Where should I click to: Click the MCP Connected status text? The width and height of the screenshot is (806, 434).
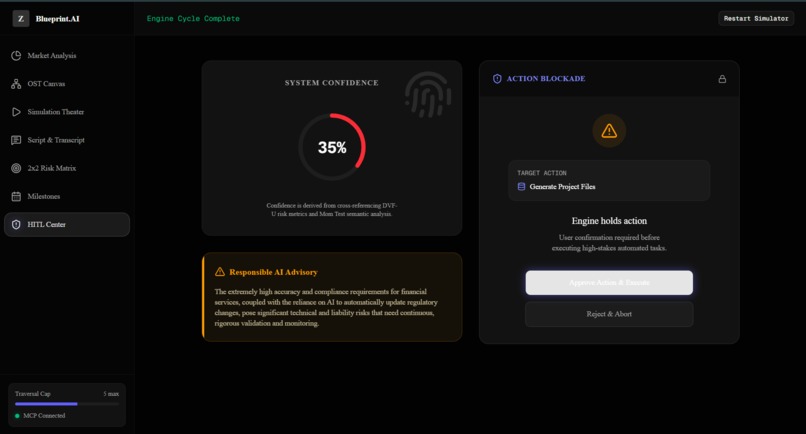point(44,415)
